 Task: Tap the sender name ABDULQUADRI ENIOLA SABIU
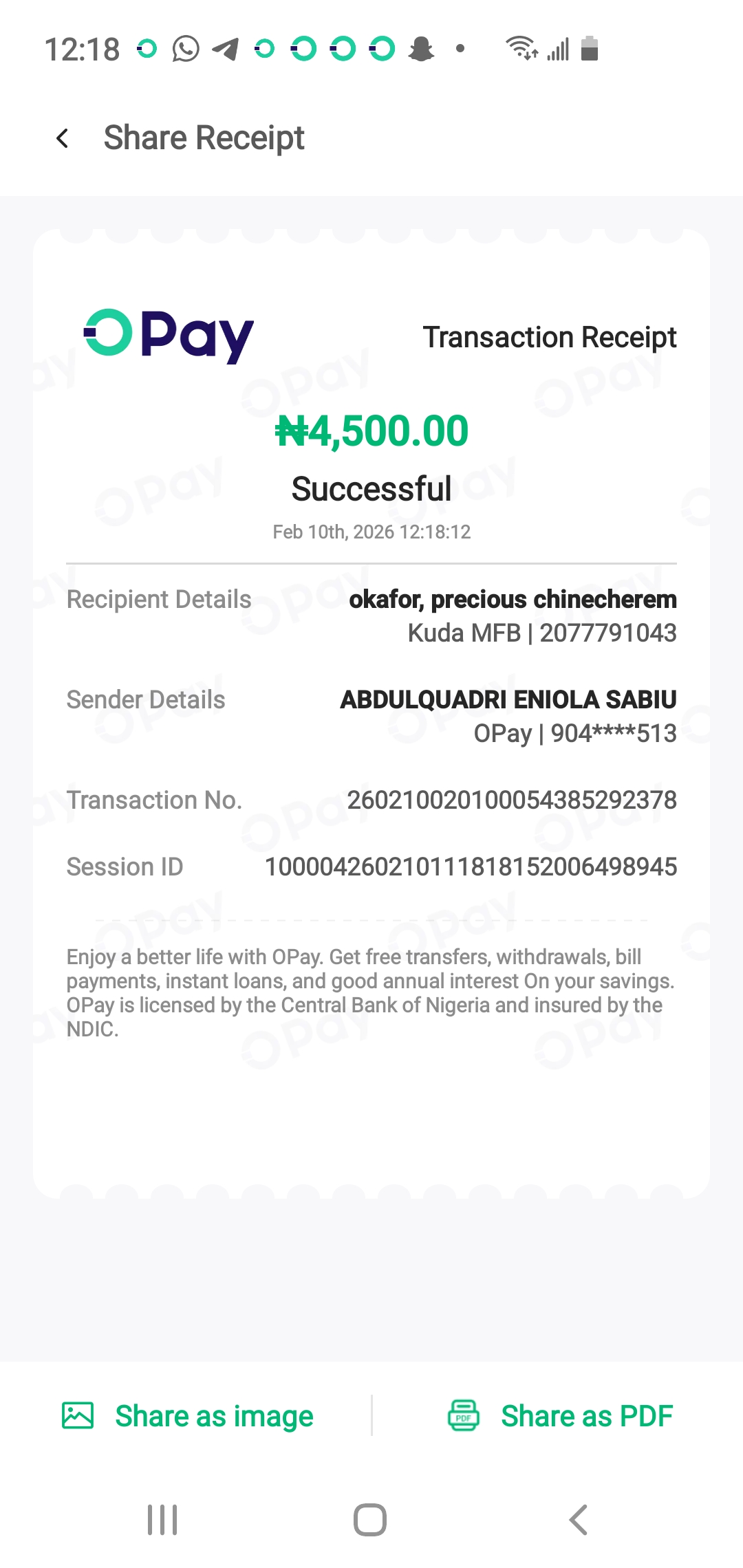pos(508,699)
